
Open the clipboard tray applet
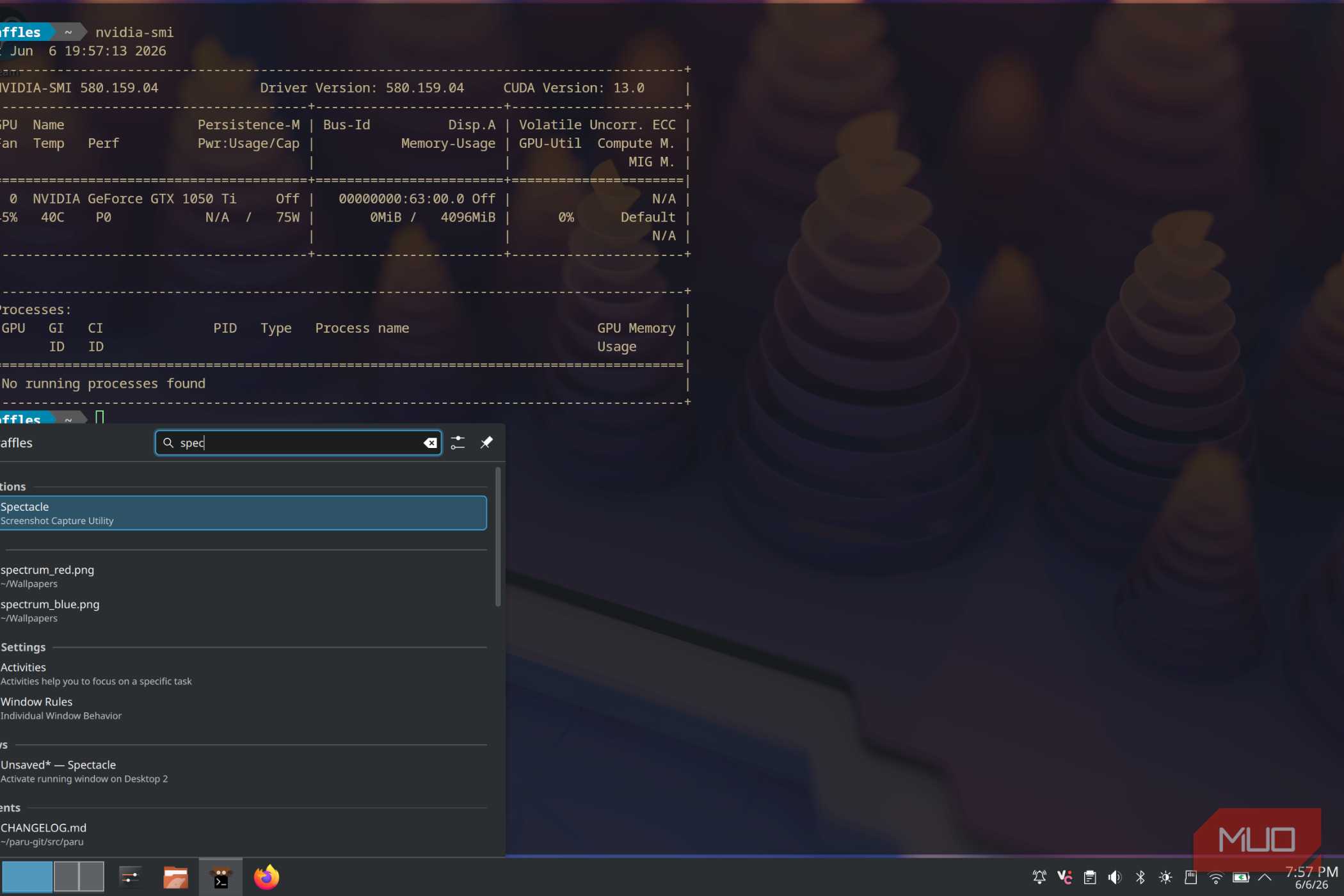tap(1090, 877)
